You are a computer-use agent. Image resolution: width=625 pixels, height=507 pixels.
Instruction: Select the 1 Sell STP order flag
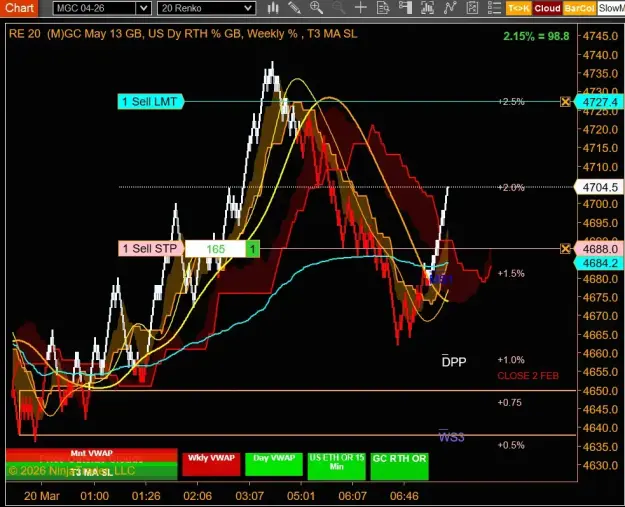point(151,249)
